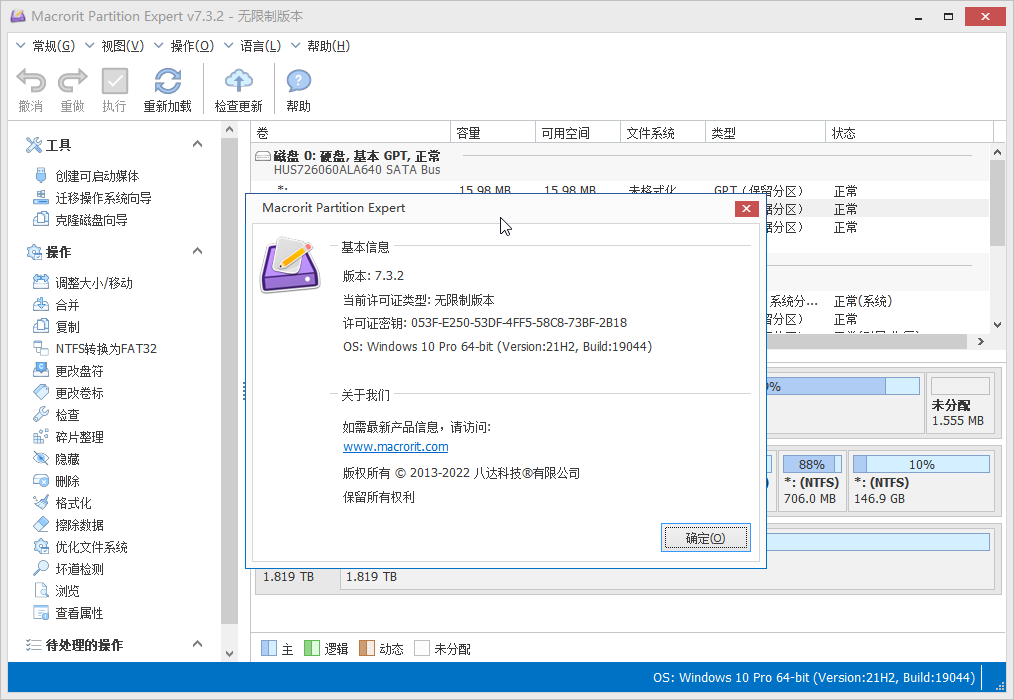
Task: Click the 逻辑 logical legend swatch
Action: (312, 648)
